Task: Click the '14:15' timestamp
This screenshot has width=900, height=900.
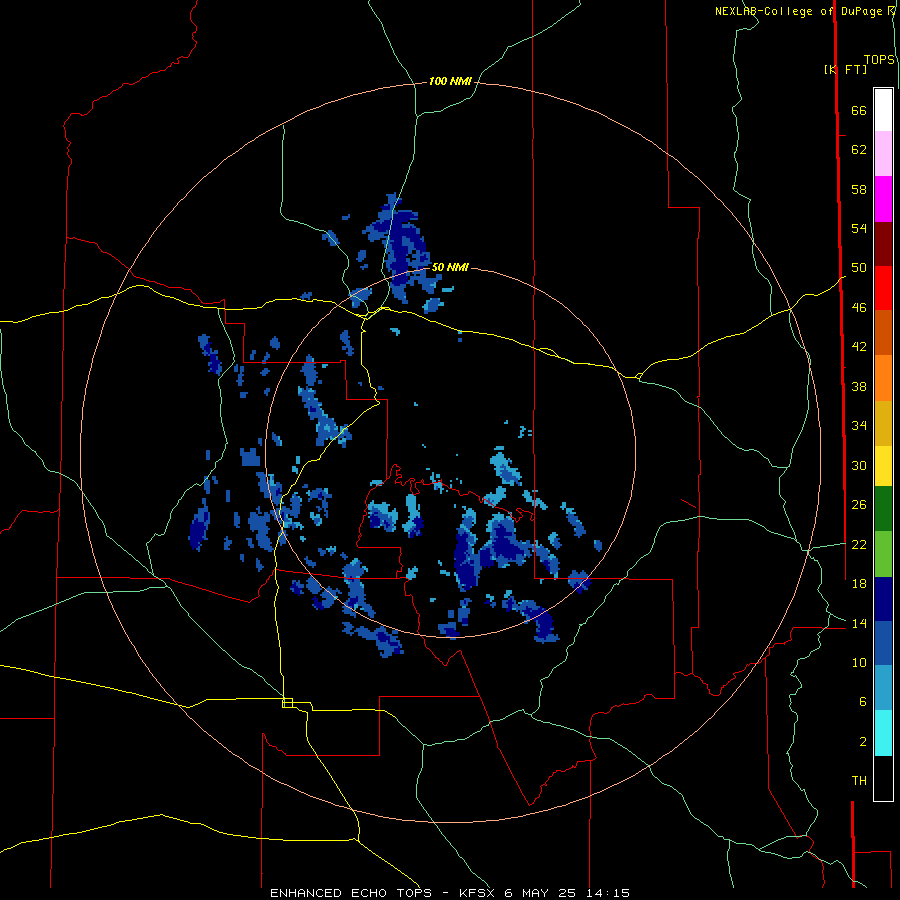Action: [x=608, y=893]
